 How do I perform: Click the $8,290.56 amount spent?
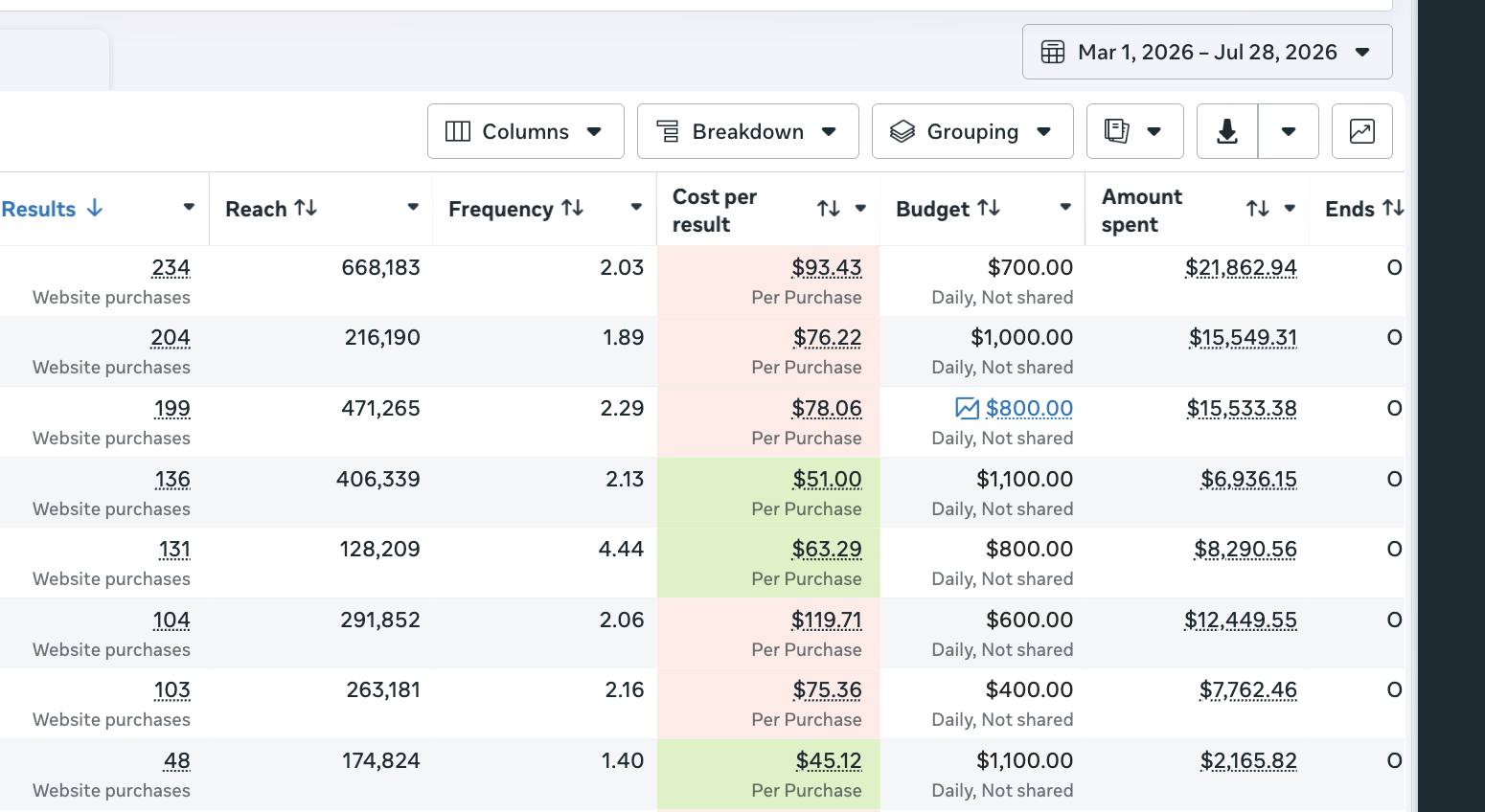1245,550
